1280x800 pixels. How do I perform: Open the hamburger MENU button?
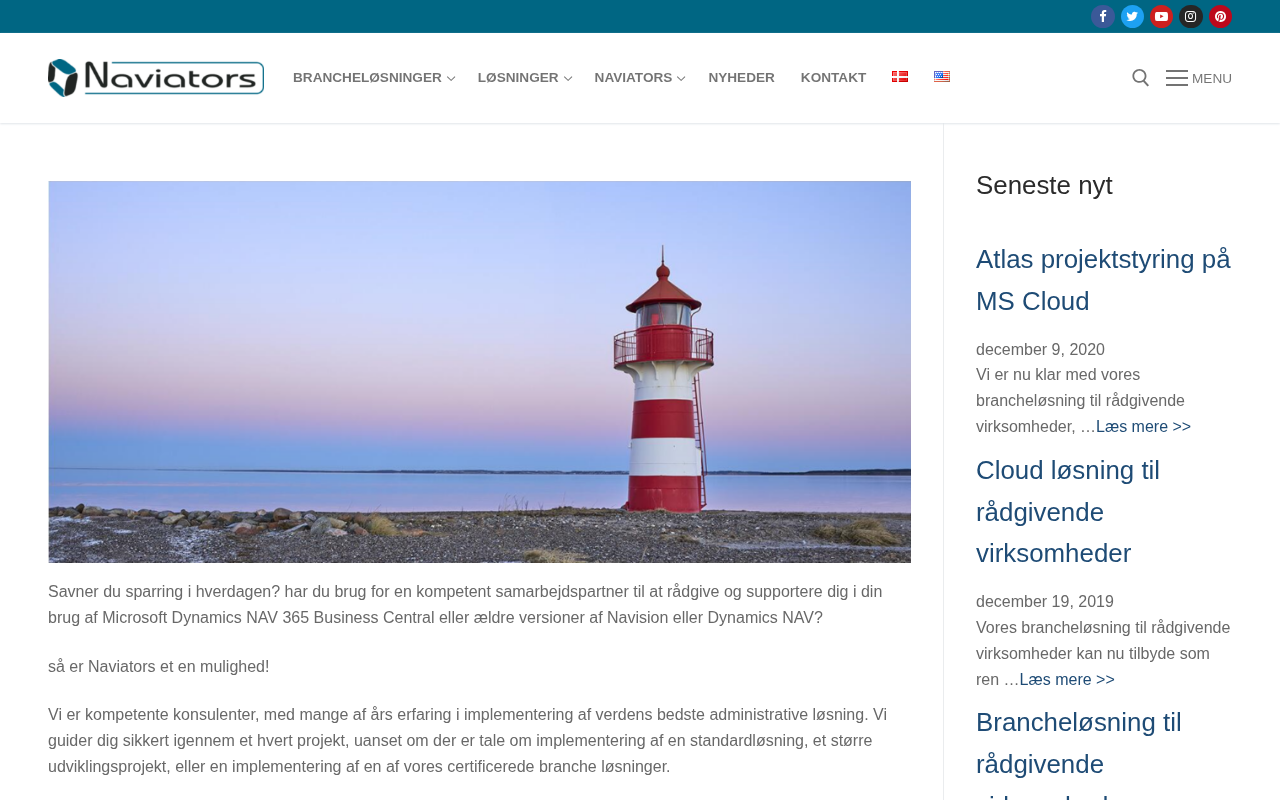pyautogui.click(x=1199, y=78)
